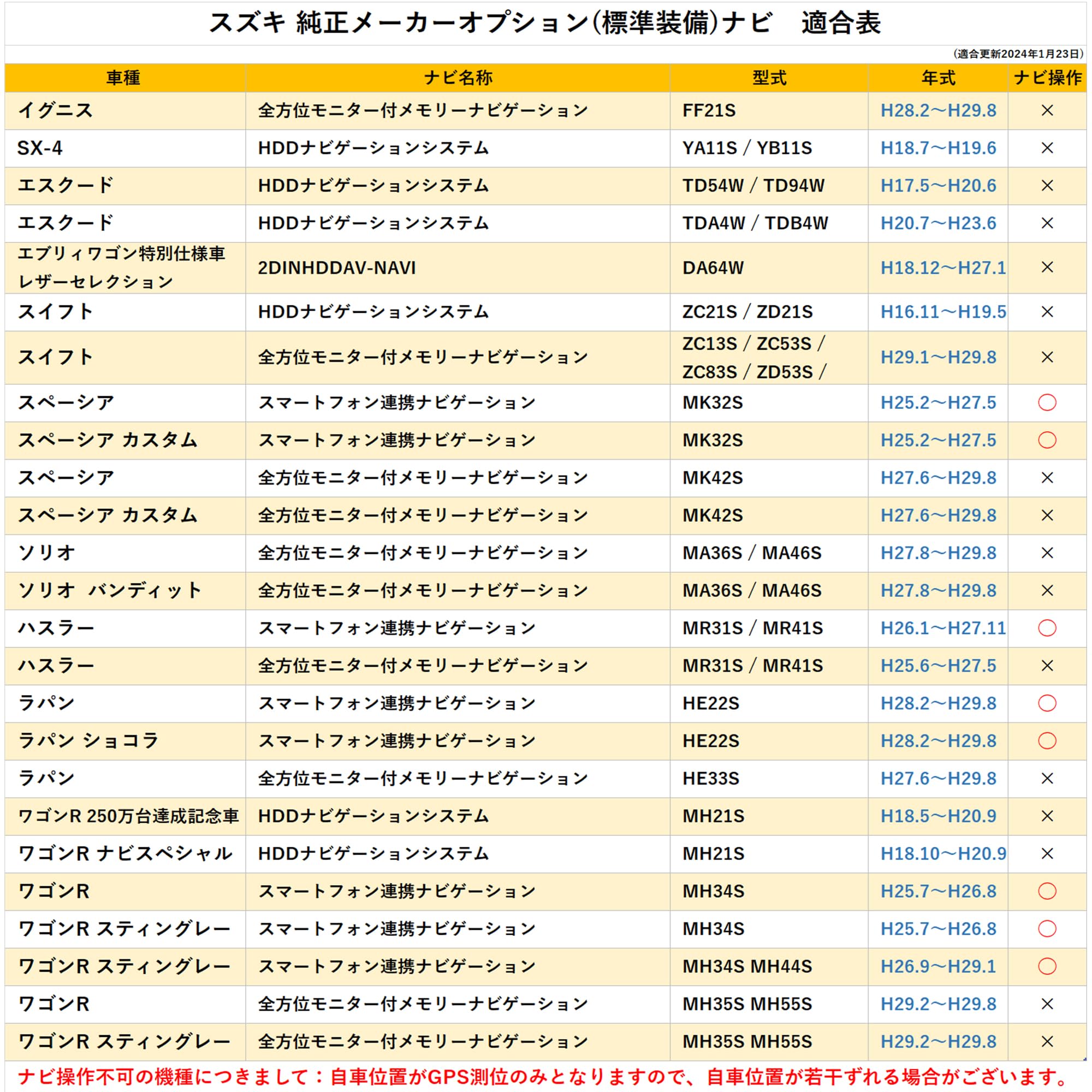Screen dimensions: 1092x1092
Task: Click the × mark in the SX-4 row
Action: [1047, 148]
